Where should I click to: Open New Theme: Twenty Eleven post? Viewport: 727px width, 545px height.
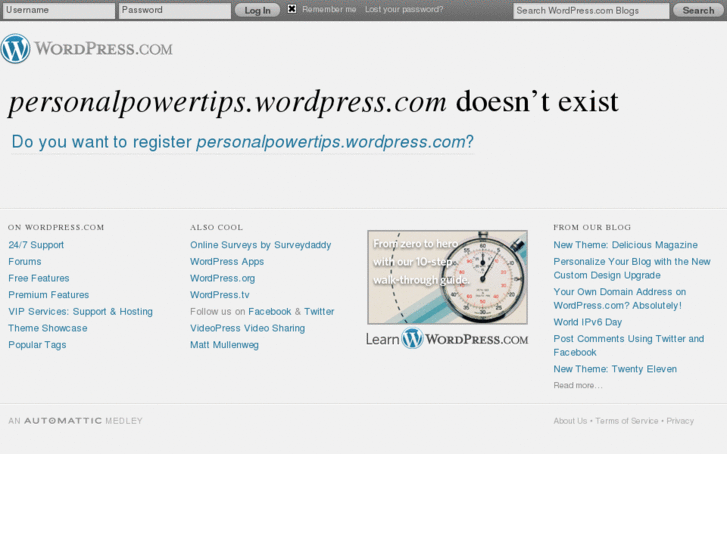point(615,369)
